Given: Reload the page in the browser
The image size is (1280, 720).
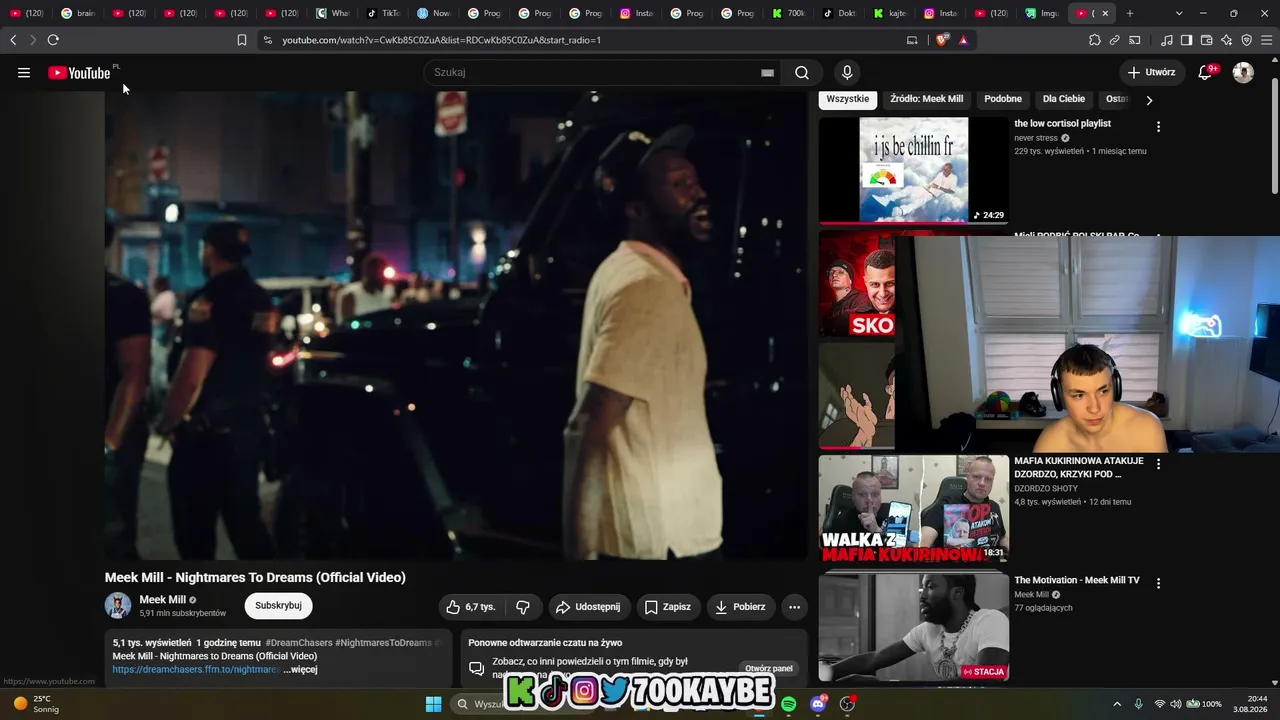Looking at the screenshot, I should tap(53, 40).
